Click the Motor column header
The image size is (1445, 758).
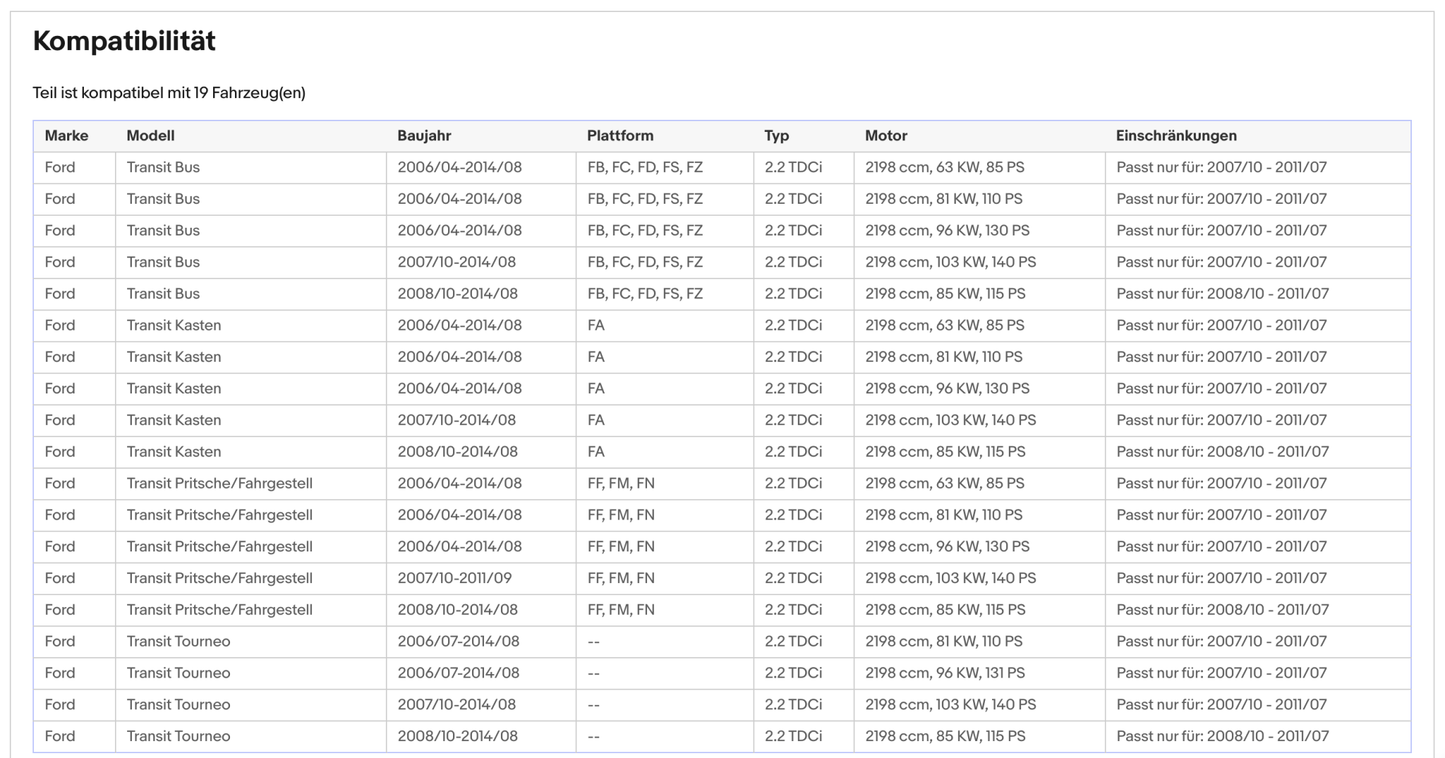tap(886, 136)
